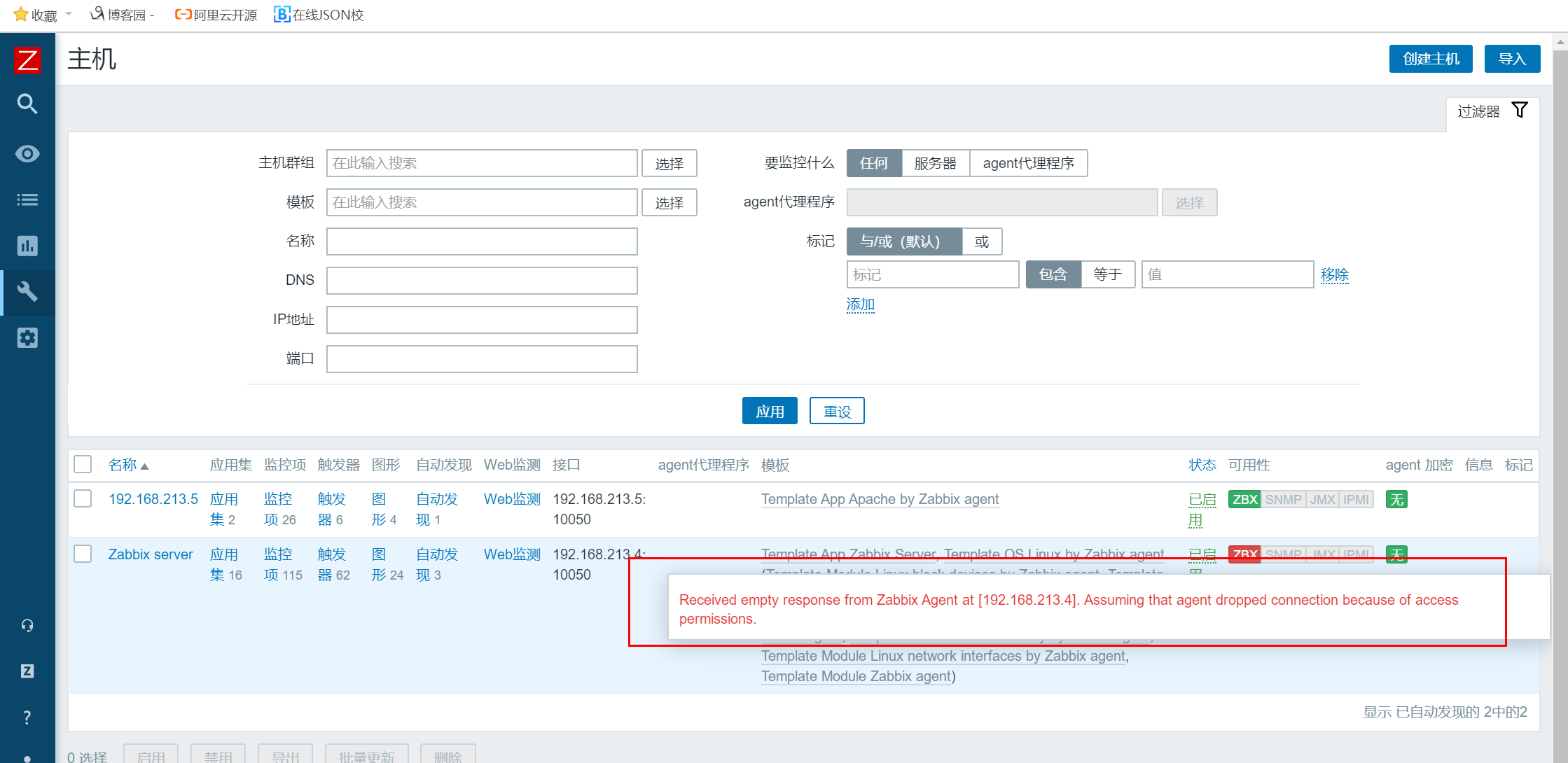Click the Support headset icon
The height and width of the screenshot is (763, 1568).
[27, 625]
